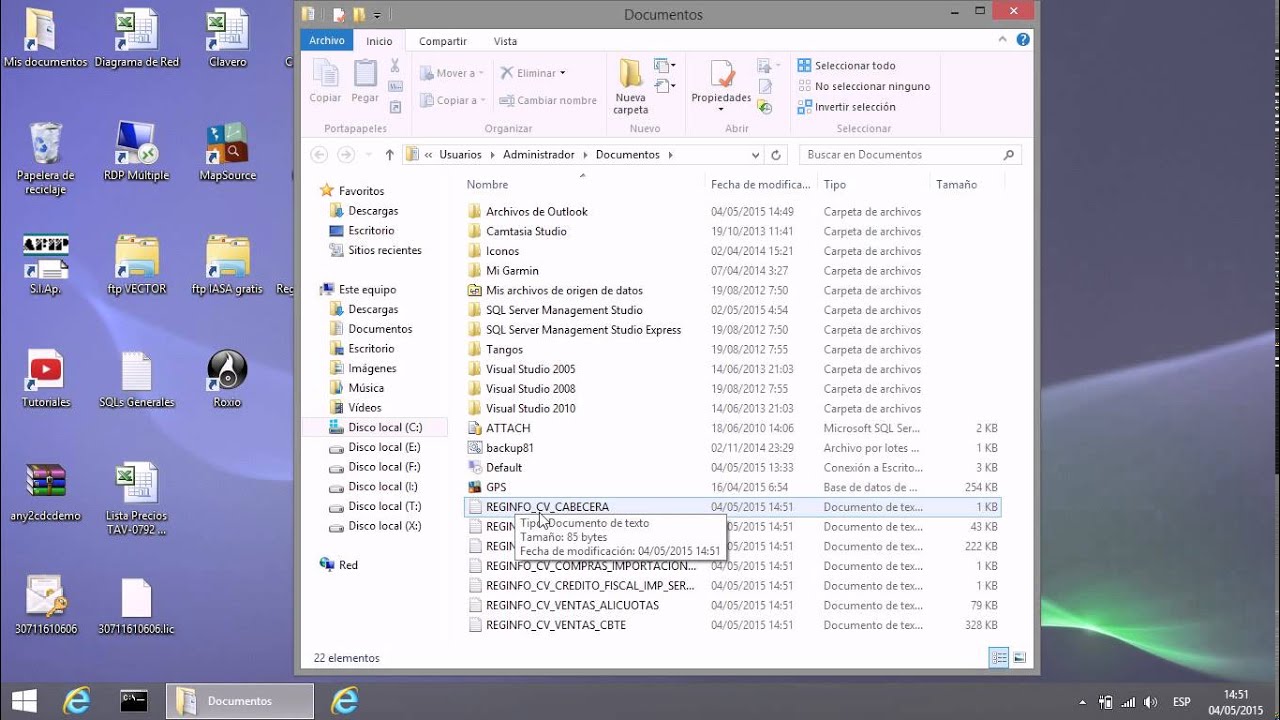Click Invertir selección

tap(847, 107)
